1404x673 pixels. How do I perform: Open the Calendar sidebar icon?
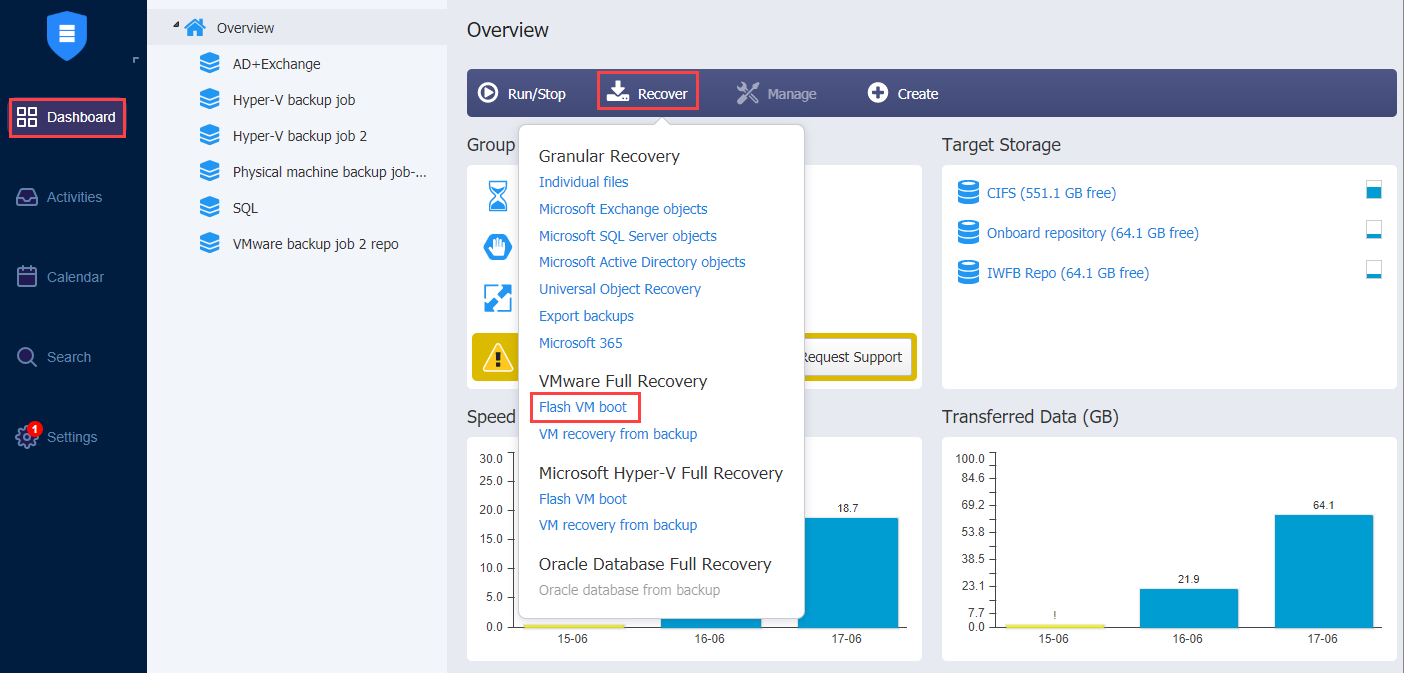[x=28, y=277]
